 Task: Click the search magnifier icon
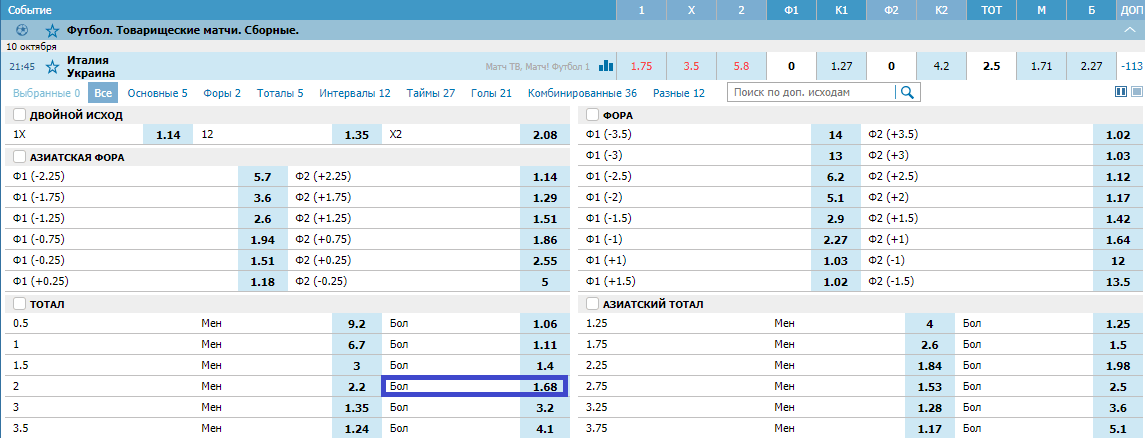pyautogui.click(x=908, y=92)
